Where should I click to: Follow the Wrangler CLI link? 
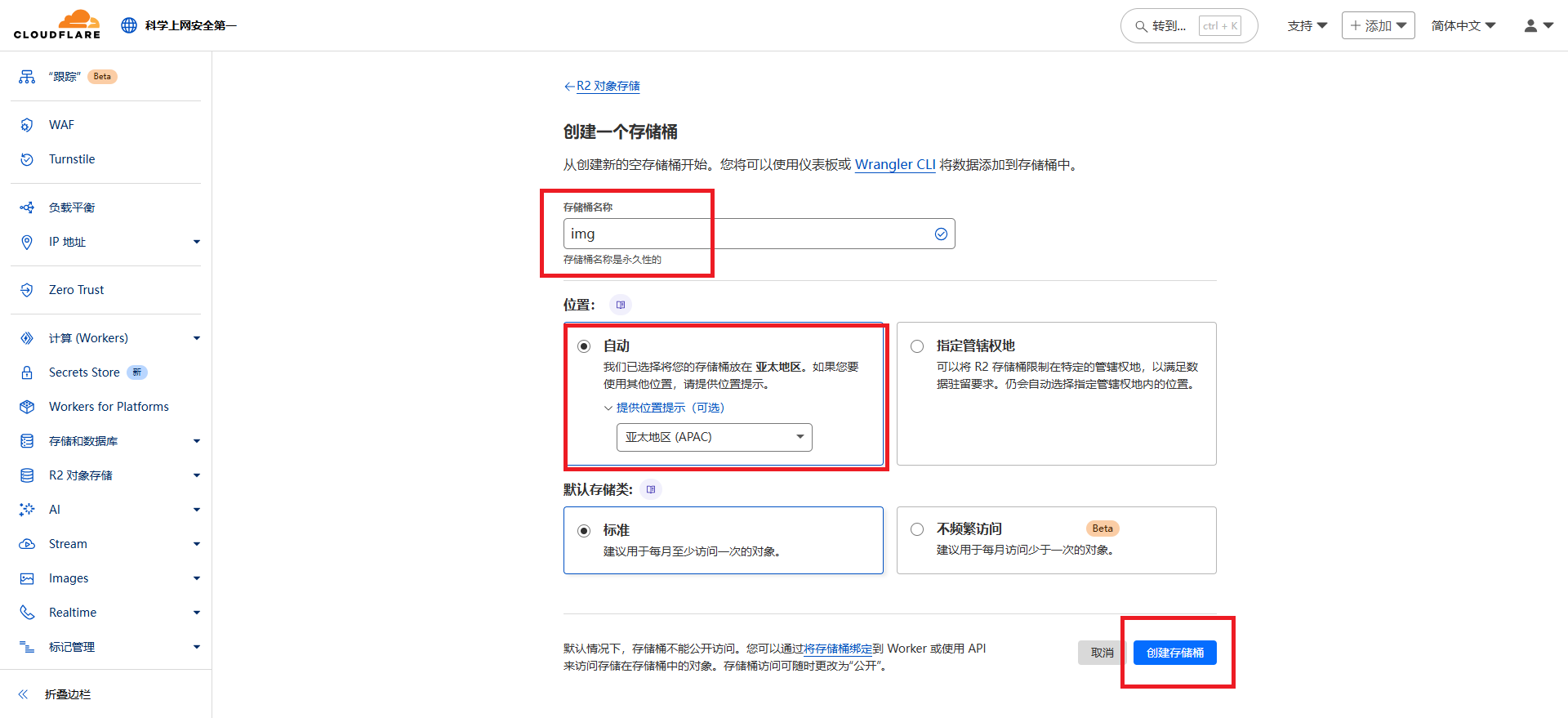pos(895,164)
